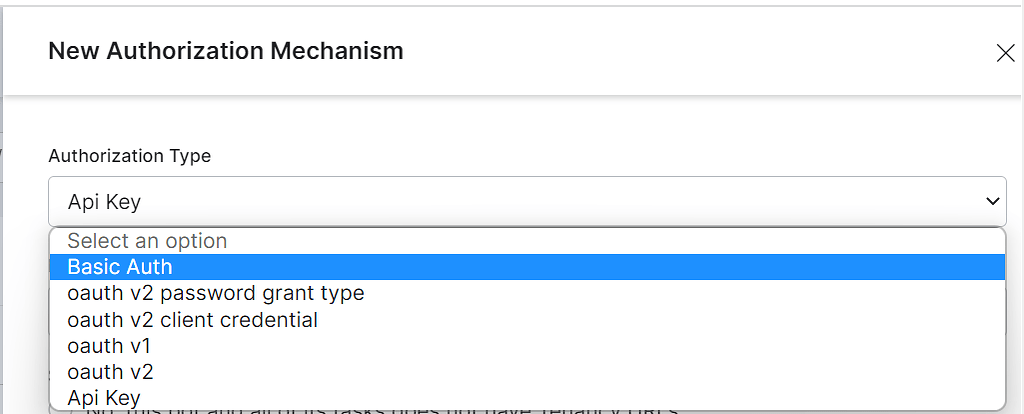Click the down arrow beside Api Key
This screenshot has width=1024, height=414.
click(x=993, y=202)
